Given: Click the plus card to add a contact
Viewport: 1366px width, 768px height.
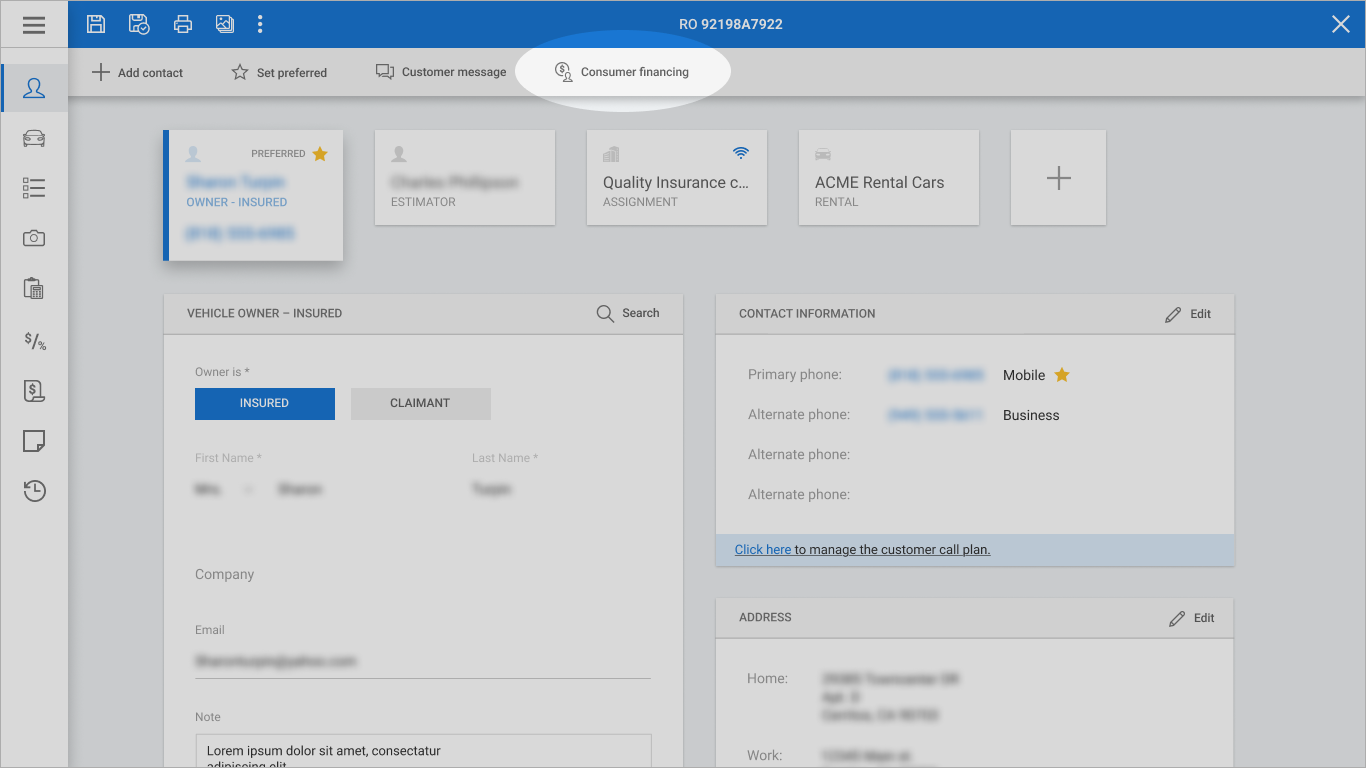Looking at the screenshot, I should click(x=1058, y=177).
